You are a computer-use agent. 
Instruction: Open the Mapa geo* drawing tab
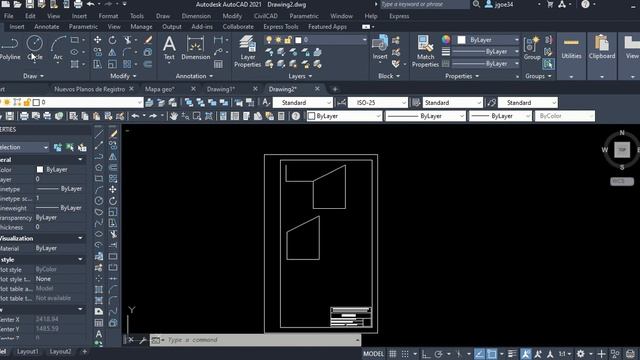tap(160, 89)
